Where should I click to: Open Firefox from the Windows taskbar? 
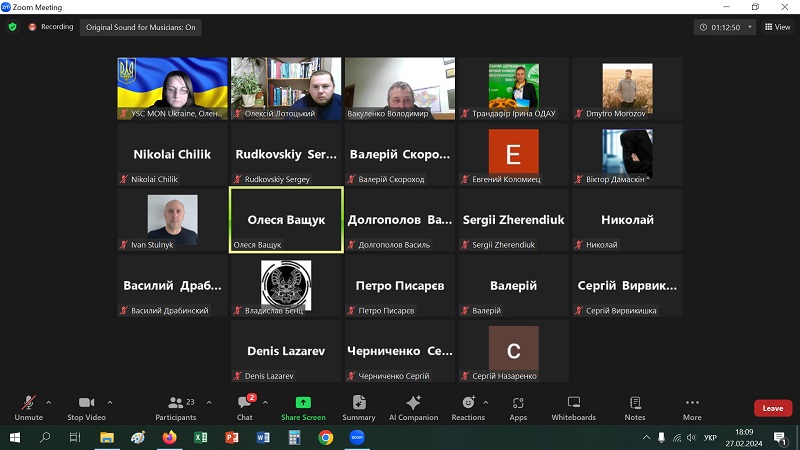[168, 438]
